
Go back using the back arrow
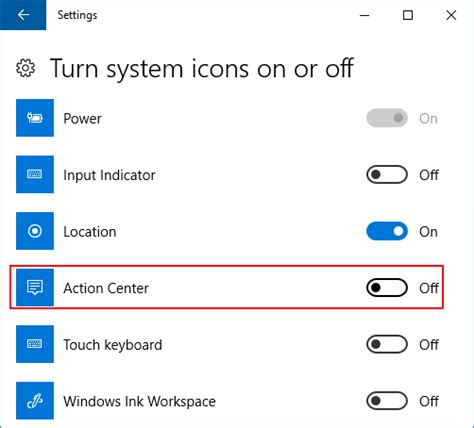pyautogui.click(x=23, y=15)
